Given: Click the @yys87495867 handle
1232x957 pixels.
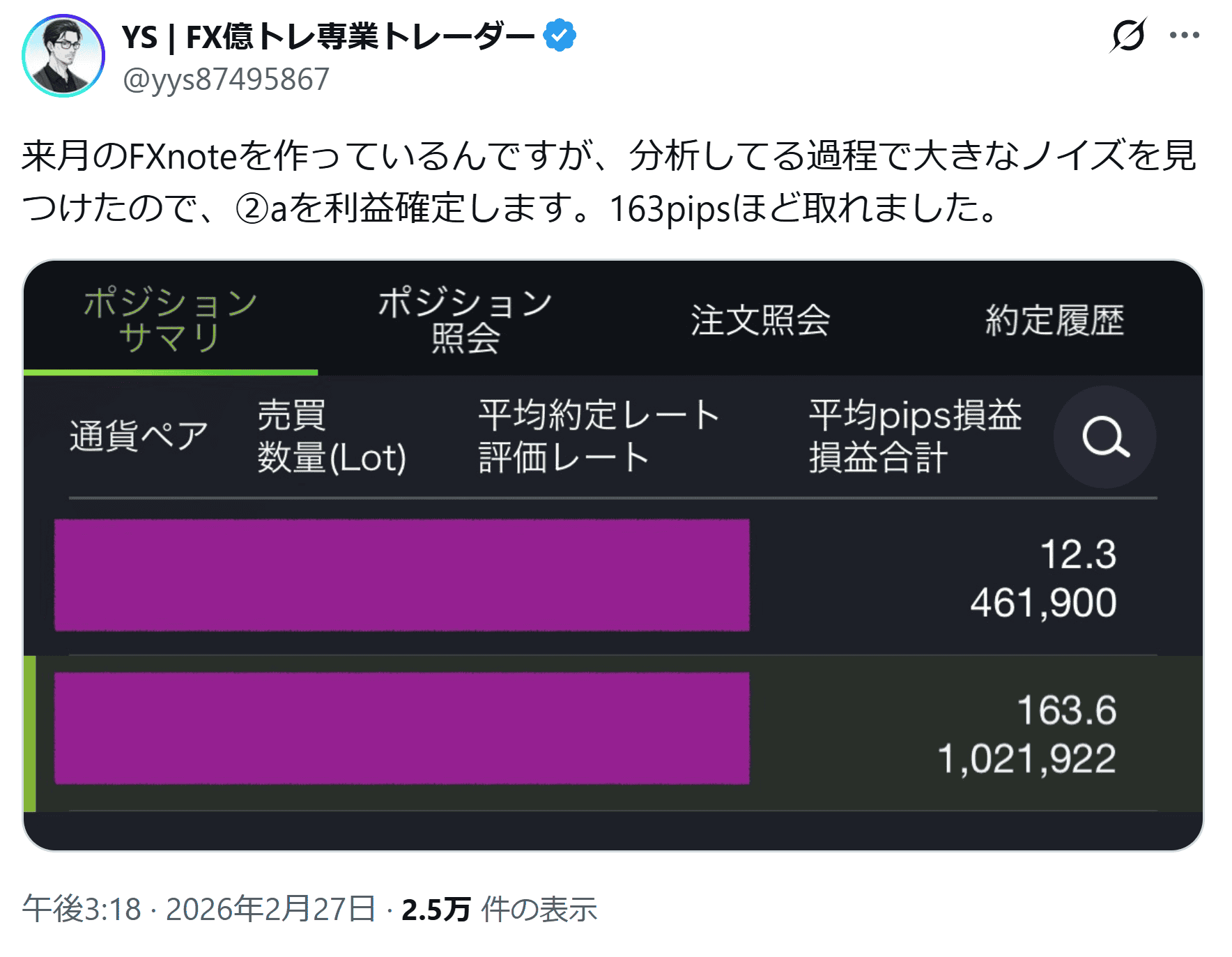Looking at the screenshot, I should (226, 79).
